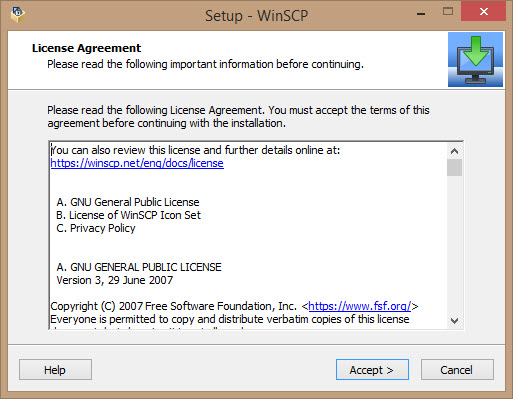
Task: Click the bold 'License Agreement' heading
Action: [86, 48]
